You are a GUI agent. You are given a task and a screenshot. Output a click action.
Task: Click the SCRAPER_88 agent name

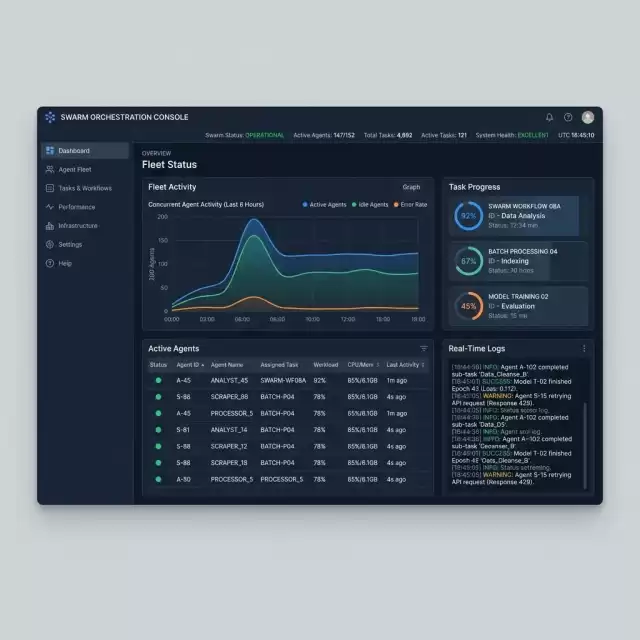pyautogui.click(x=229, y=397)
